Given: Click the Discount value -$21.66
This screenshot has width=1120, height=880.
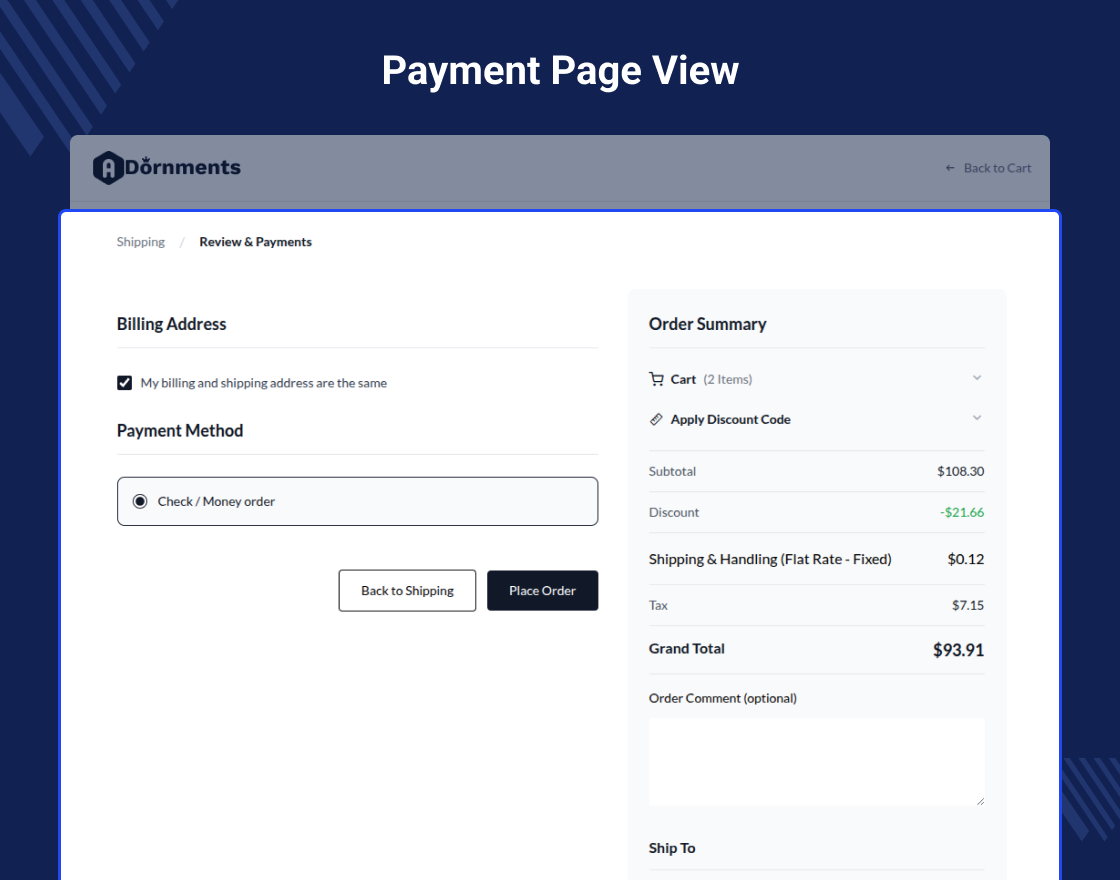Looking at the screenshot, I should 962,512.
